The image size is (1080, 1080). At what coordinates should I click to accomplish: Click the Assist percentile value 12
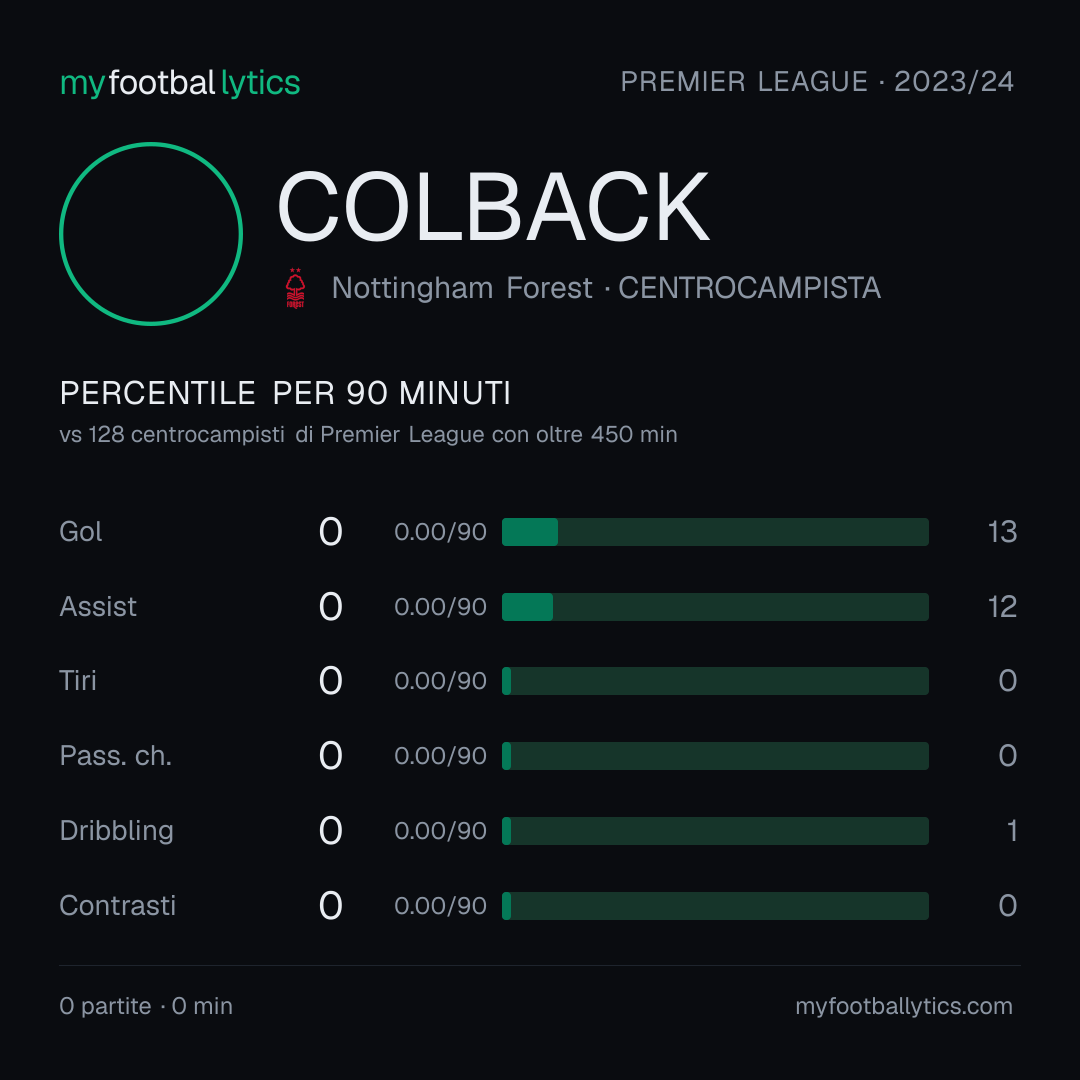point(1002,607)
